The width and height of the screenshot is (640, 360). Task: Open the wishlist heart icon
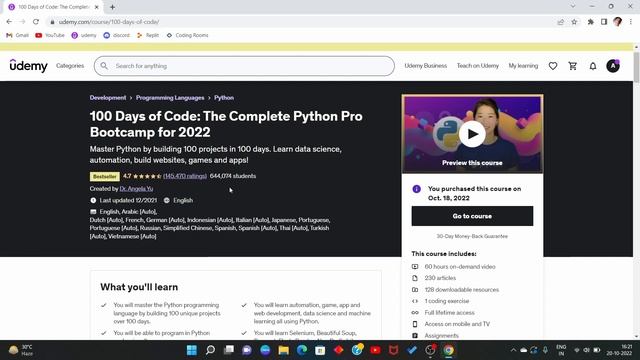click(x=553, y=66)
